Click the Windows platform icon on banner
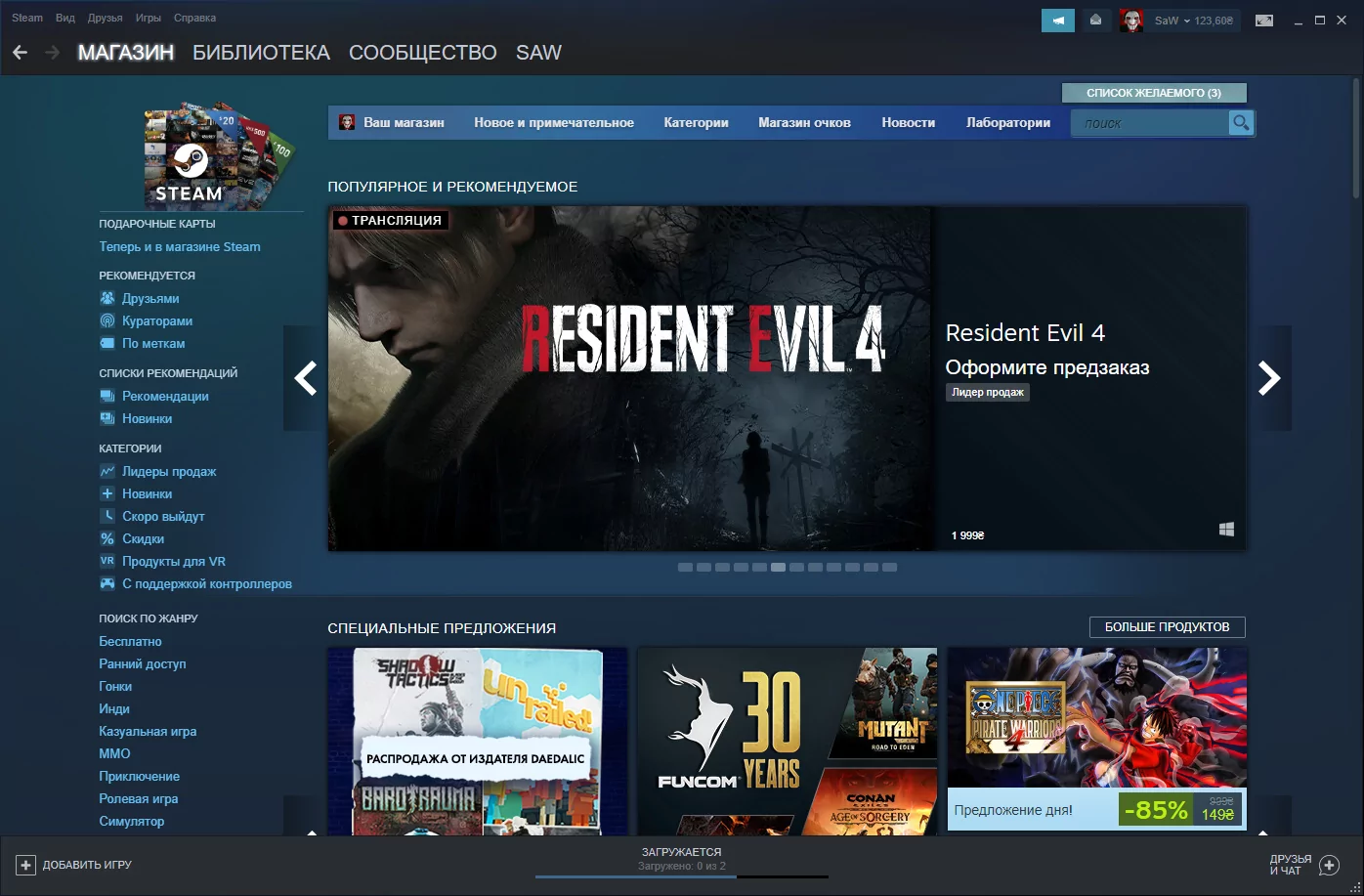The height and width of the screenshot is (896, 1364). click(x=1226, y=530)
